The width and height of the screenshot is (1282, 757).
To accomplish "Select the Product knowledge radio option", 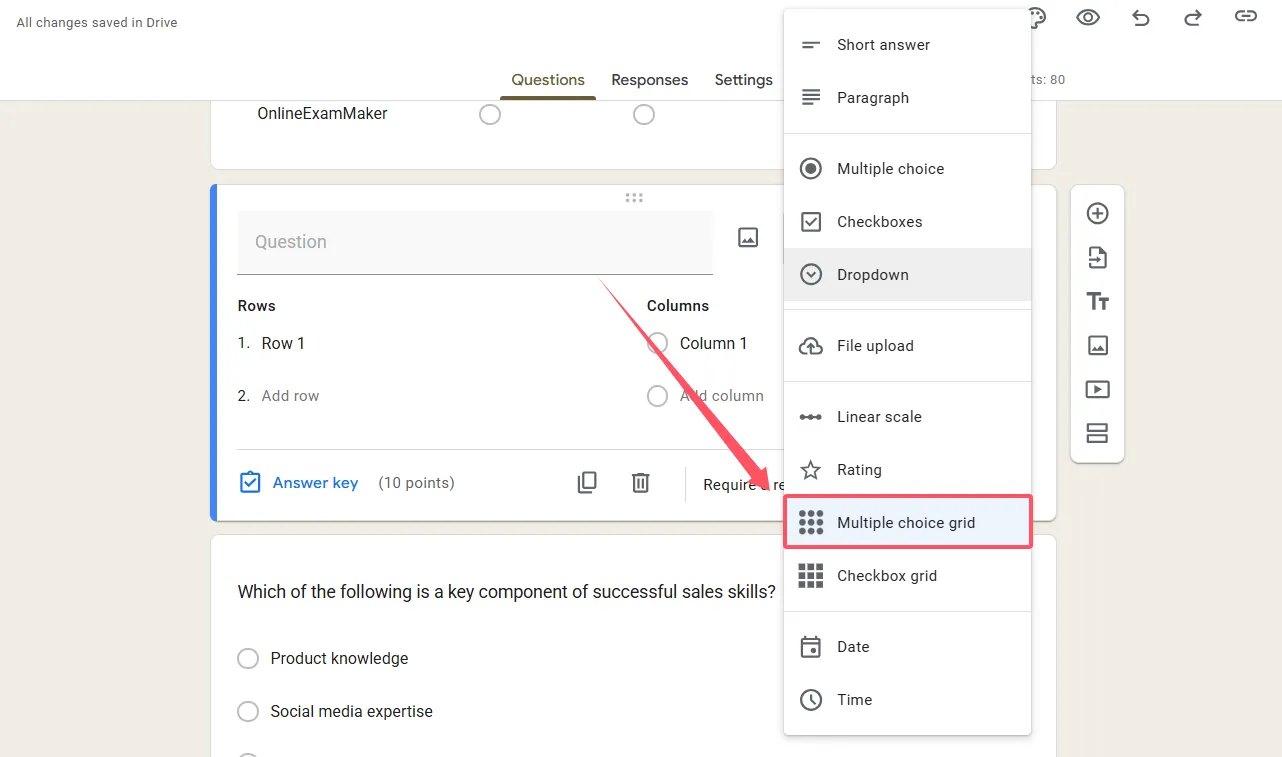I will pos(248,659).
